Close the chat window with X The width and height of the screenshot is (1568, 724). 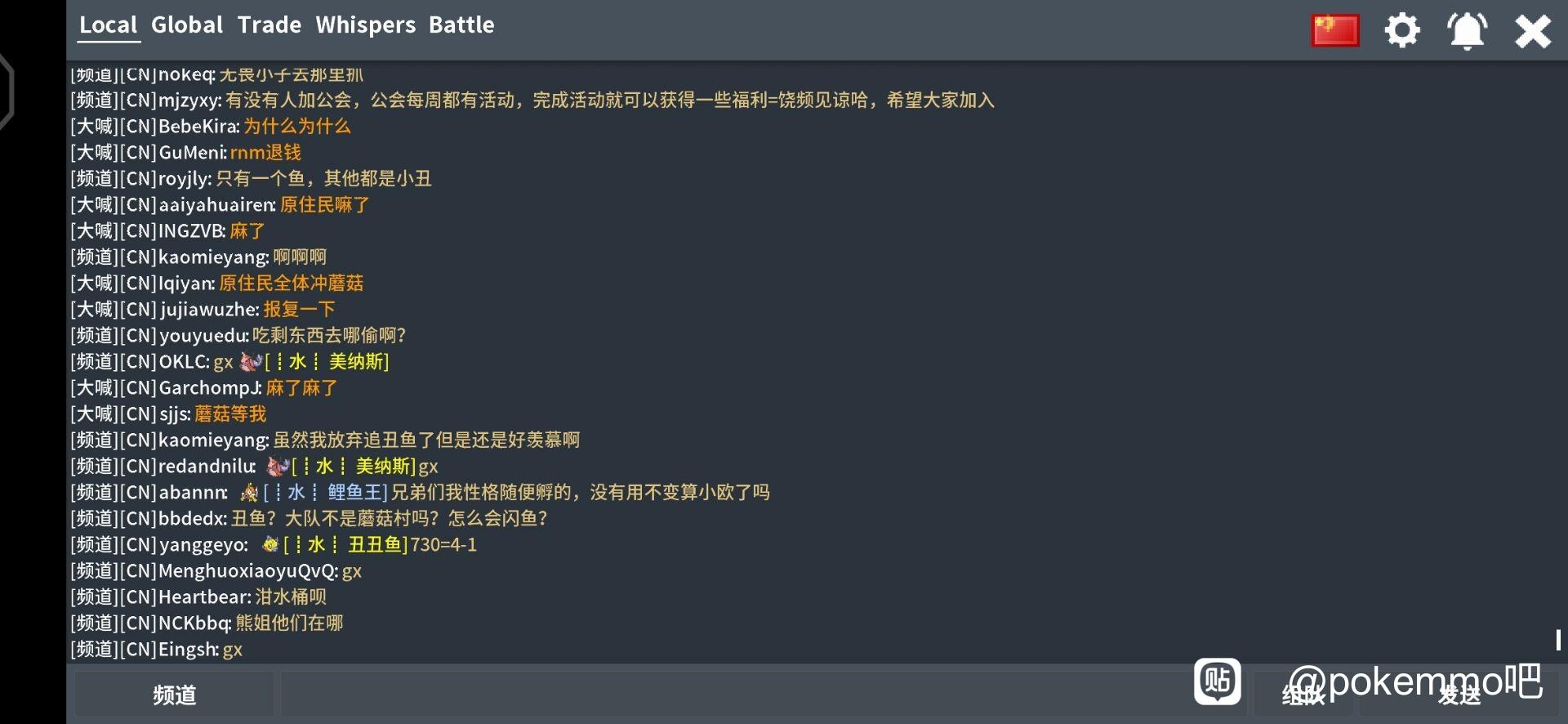click(1533, 32)
